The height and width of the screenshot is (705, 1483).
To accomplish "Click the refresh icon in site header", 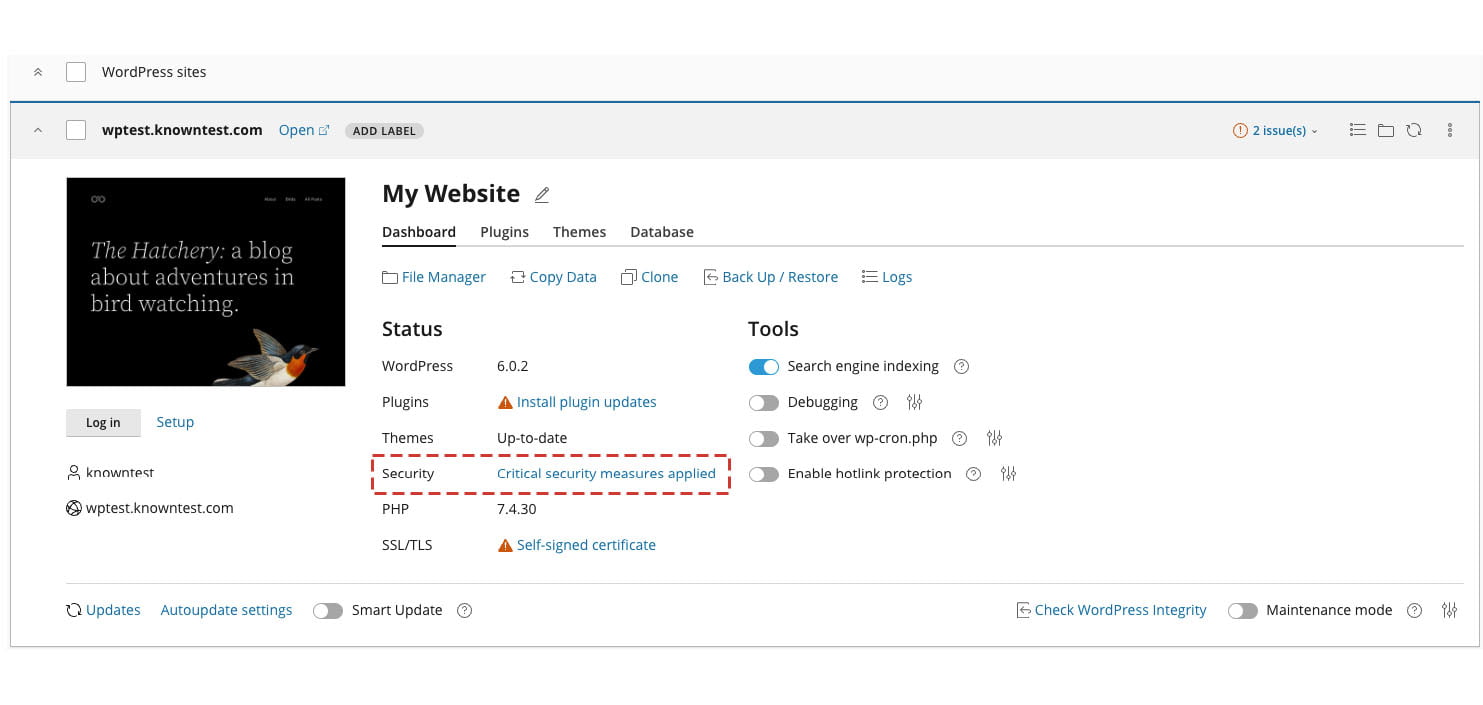I will pos(1413,130).
